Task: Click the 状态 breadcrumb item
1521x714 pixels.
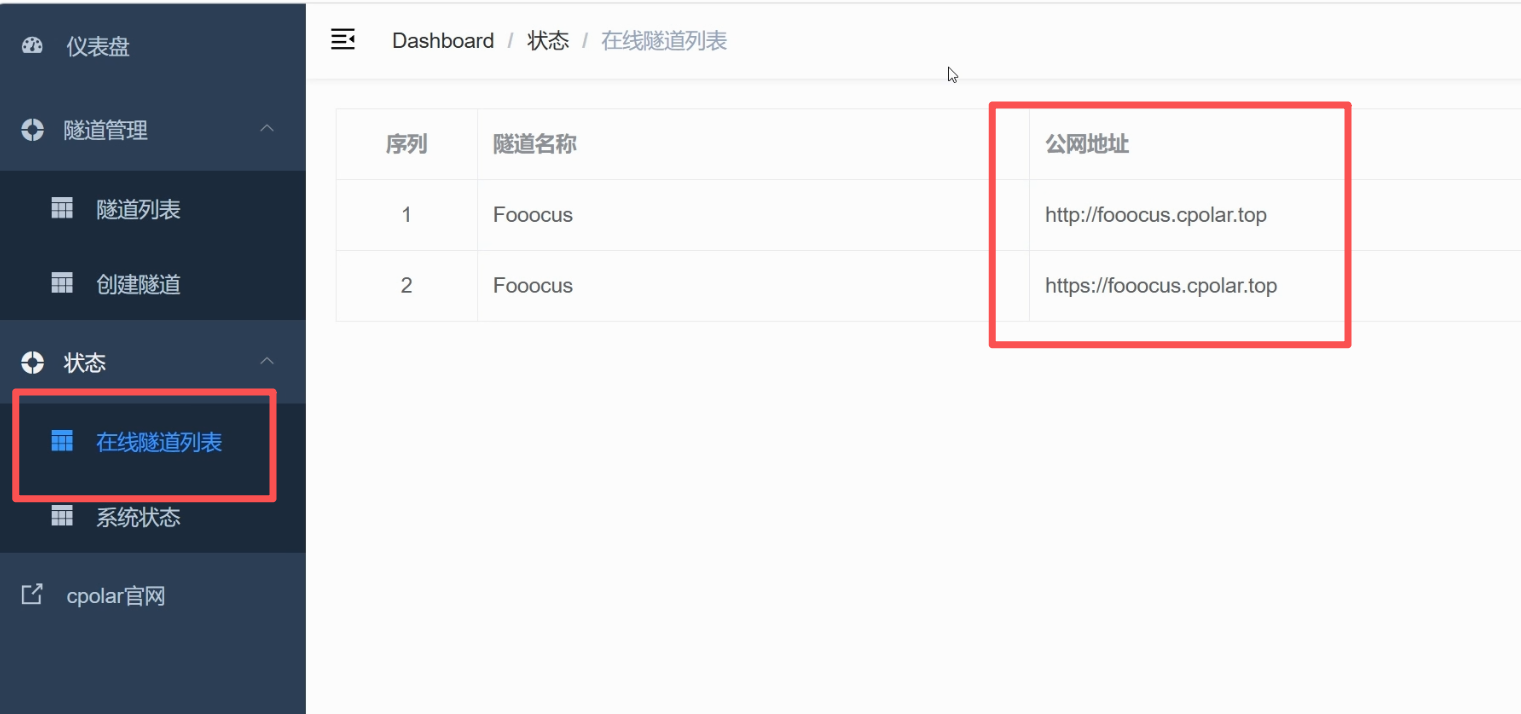Action: (x=548, y=41)
